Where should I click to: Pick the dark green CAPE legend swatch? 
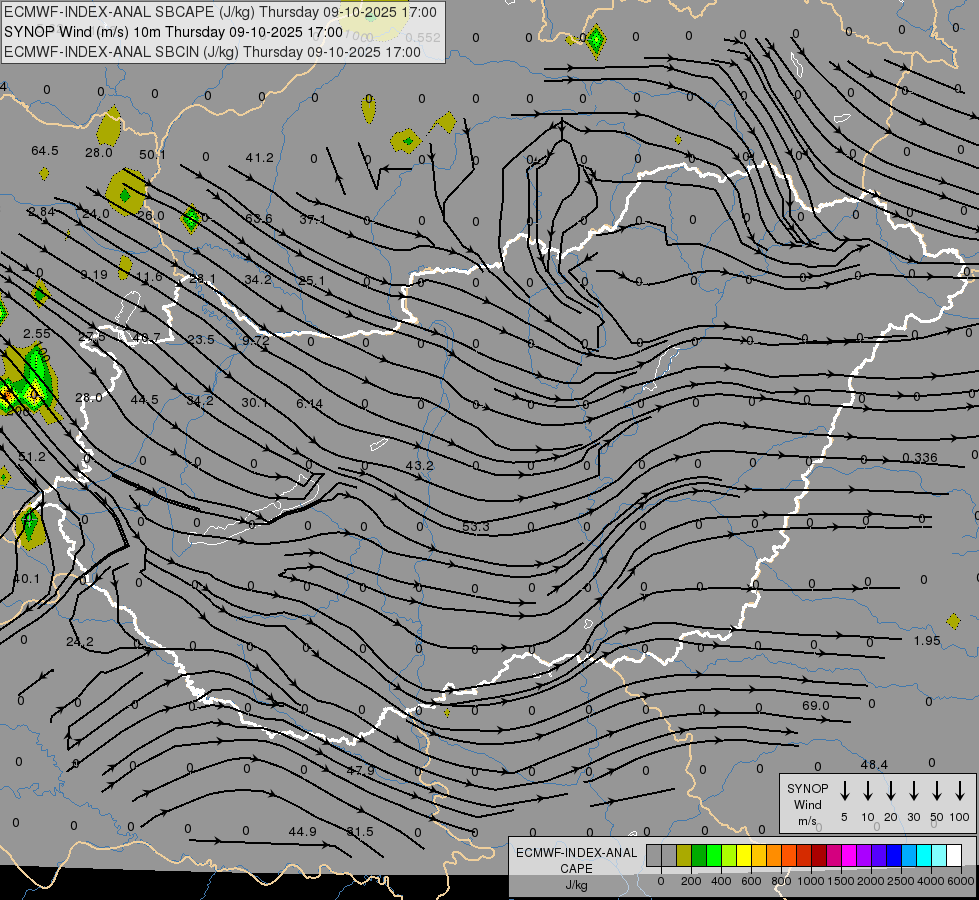point(699,856)
